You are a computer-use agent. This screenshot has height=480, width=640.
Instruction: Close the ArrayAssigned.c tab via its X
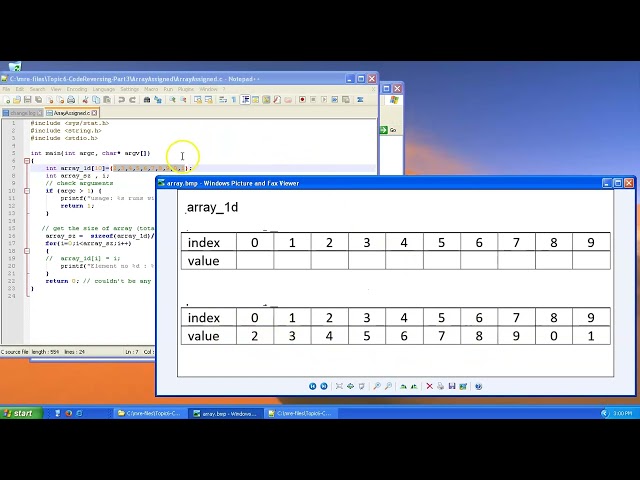click(x=94, y=113)
